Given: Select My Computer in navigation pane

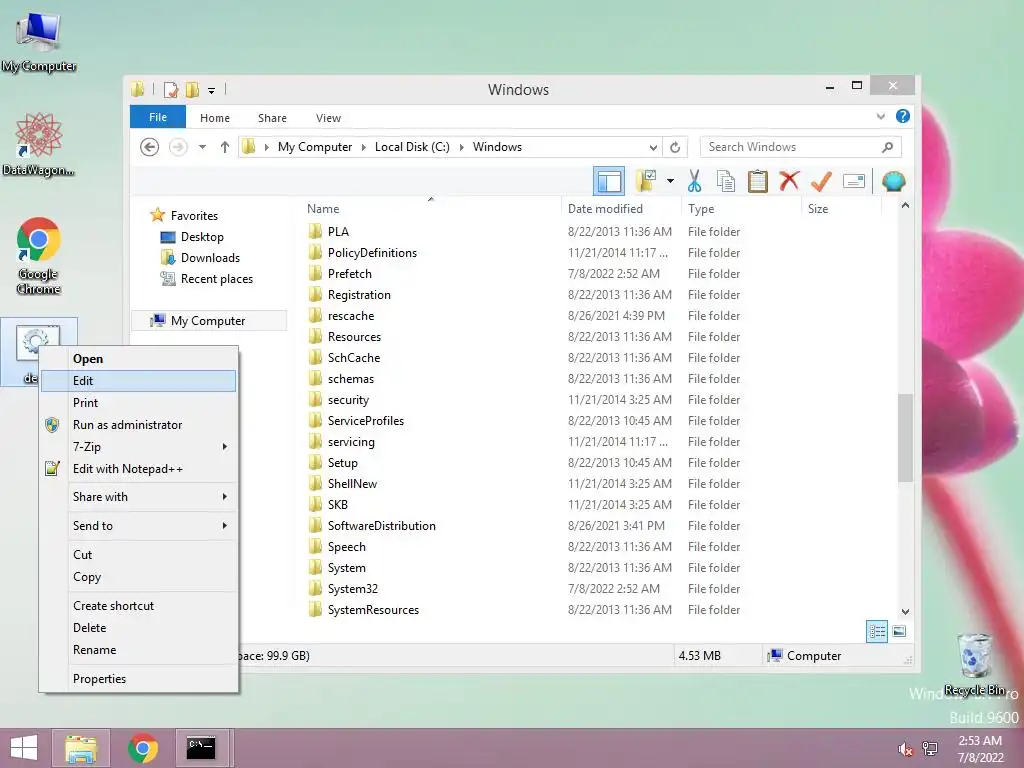Looking at the screenshot, I should tap(208, 321).
